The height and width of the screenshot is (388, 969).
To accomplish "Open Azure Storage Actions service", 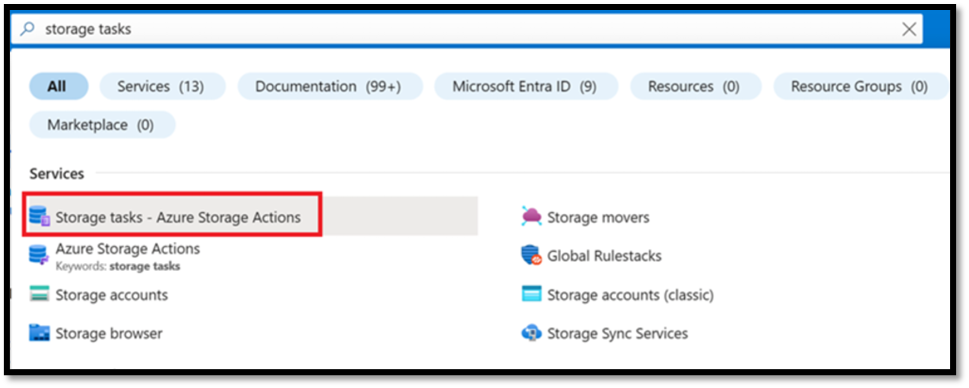I will coord(128,248).
